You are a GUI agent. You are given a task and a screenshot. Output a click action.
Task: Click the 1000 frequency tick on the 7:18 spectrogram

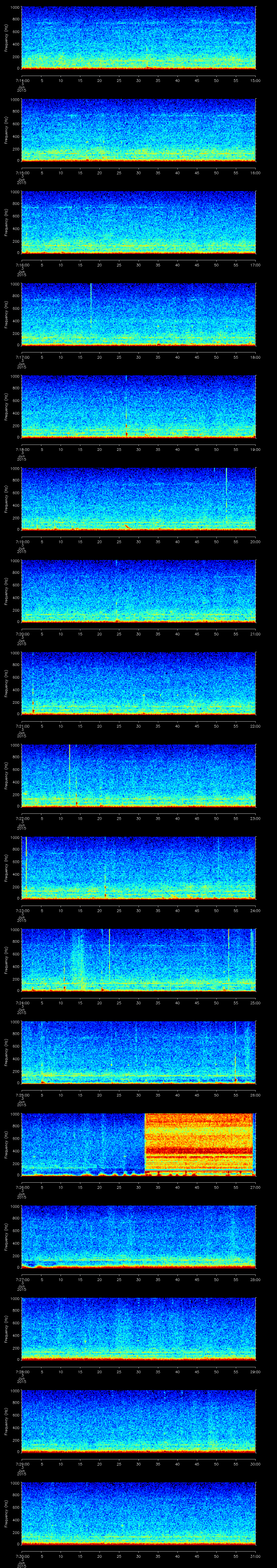coord(15,376)
